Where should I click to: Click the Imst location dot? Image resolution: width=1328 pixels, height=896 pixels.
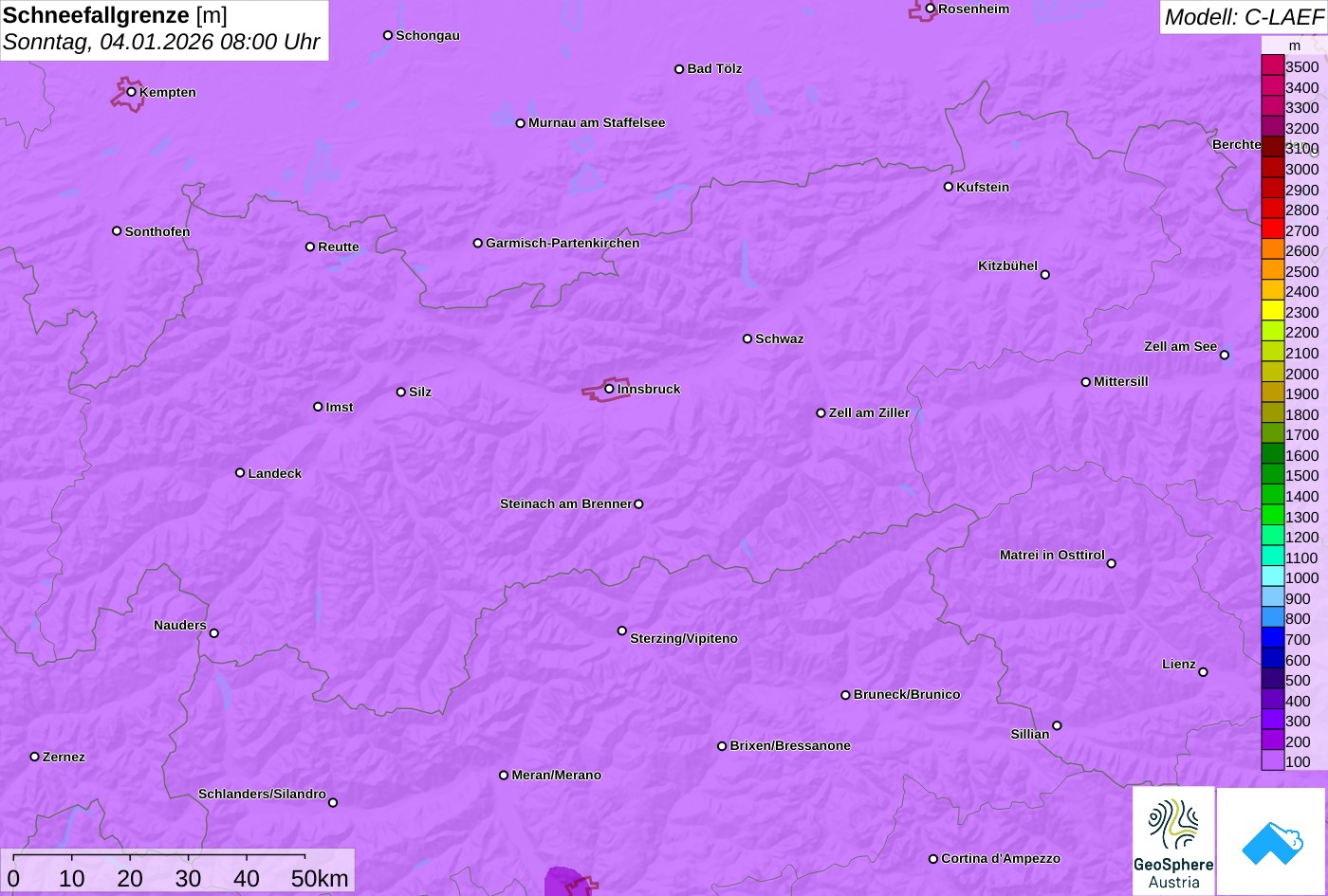tap(318, 407)
